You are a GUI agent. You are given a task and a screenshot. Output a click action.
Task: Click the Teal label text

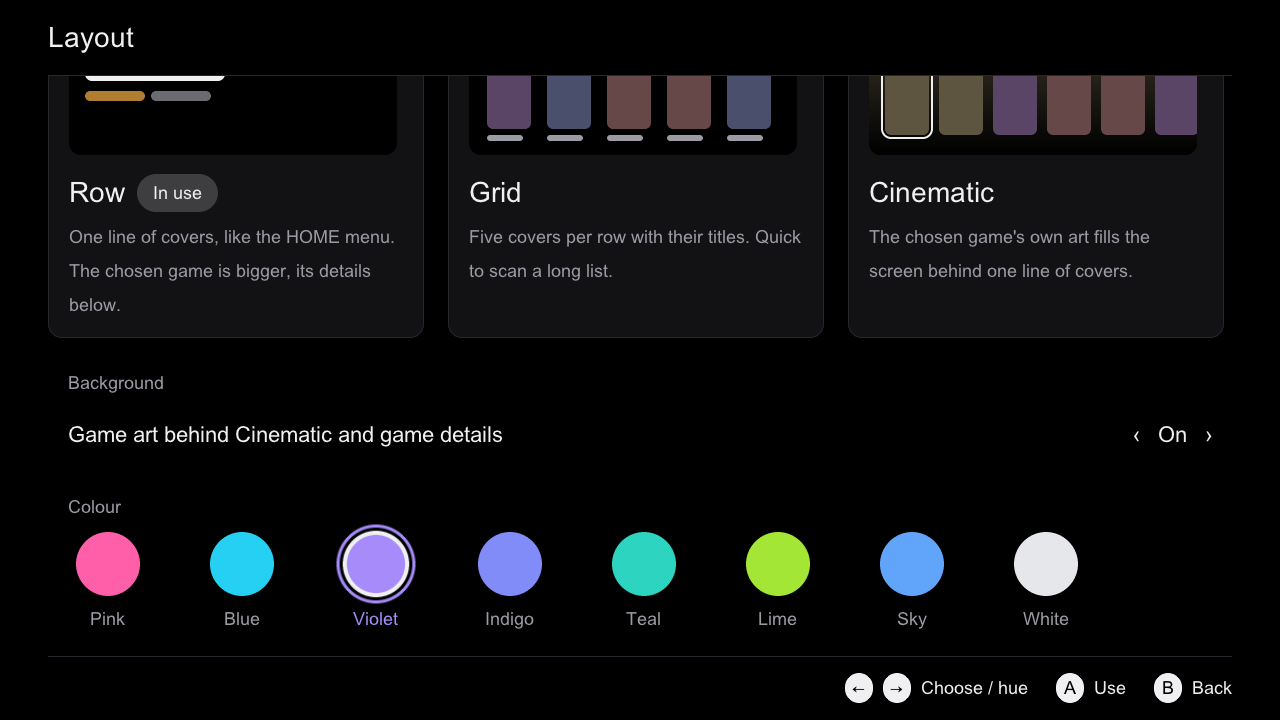[644, 619]
